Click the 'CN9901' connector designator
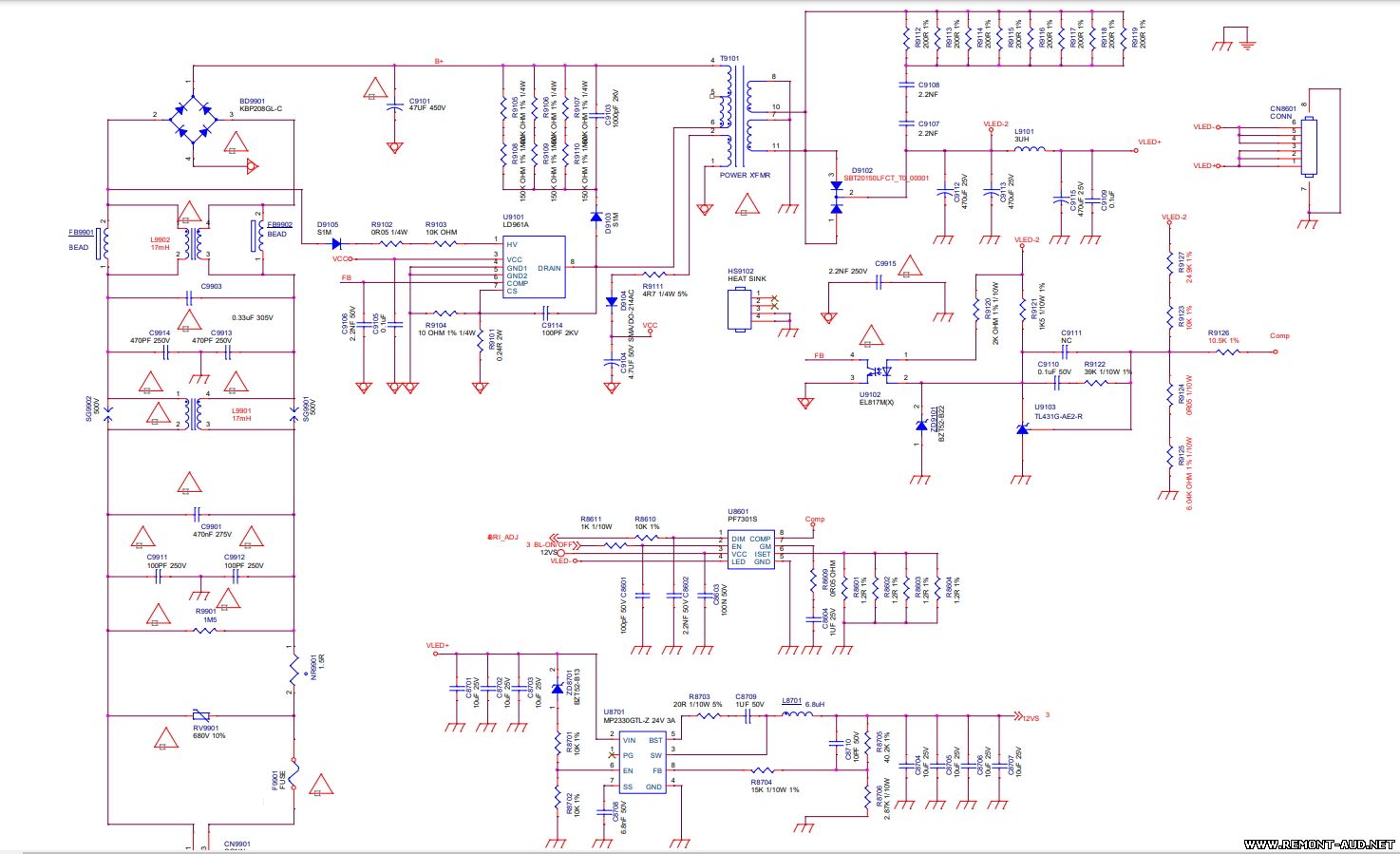The image size is (1400, 854). point(237,844)
